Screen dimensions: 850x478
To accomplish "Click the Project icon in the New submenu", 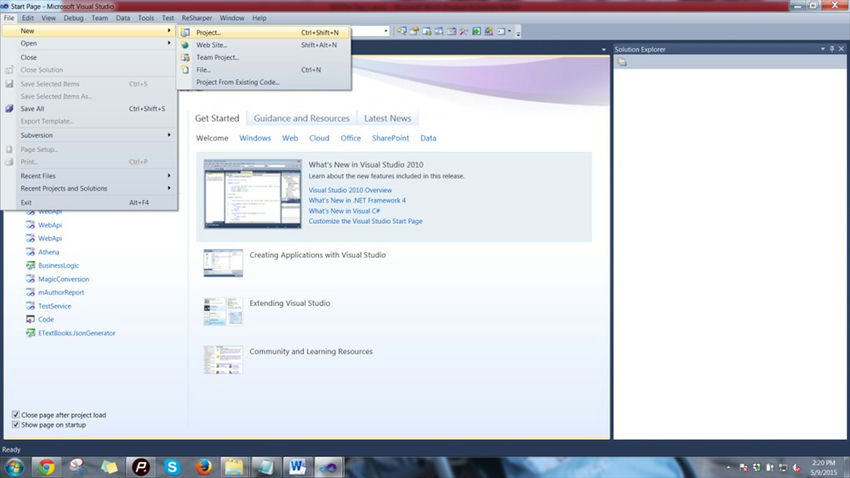I will (x=185, y=33).
